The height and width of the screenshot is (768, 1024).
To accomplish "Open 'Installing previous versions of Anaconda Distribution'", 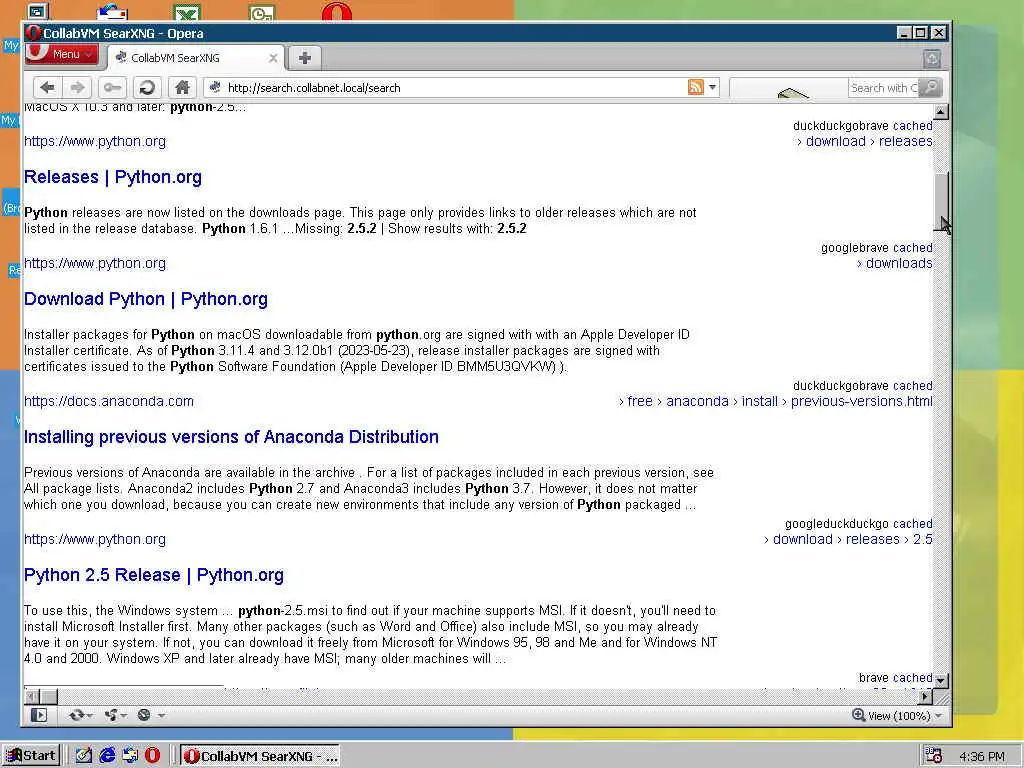I will point(231,437).
